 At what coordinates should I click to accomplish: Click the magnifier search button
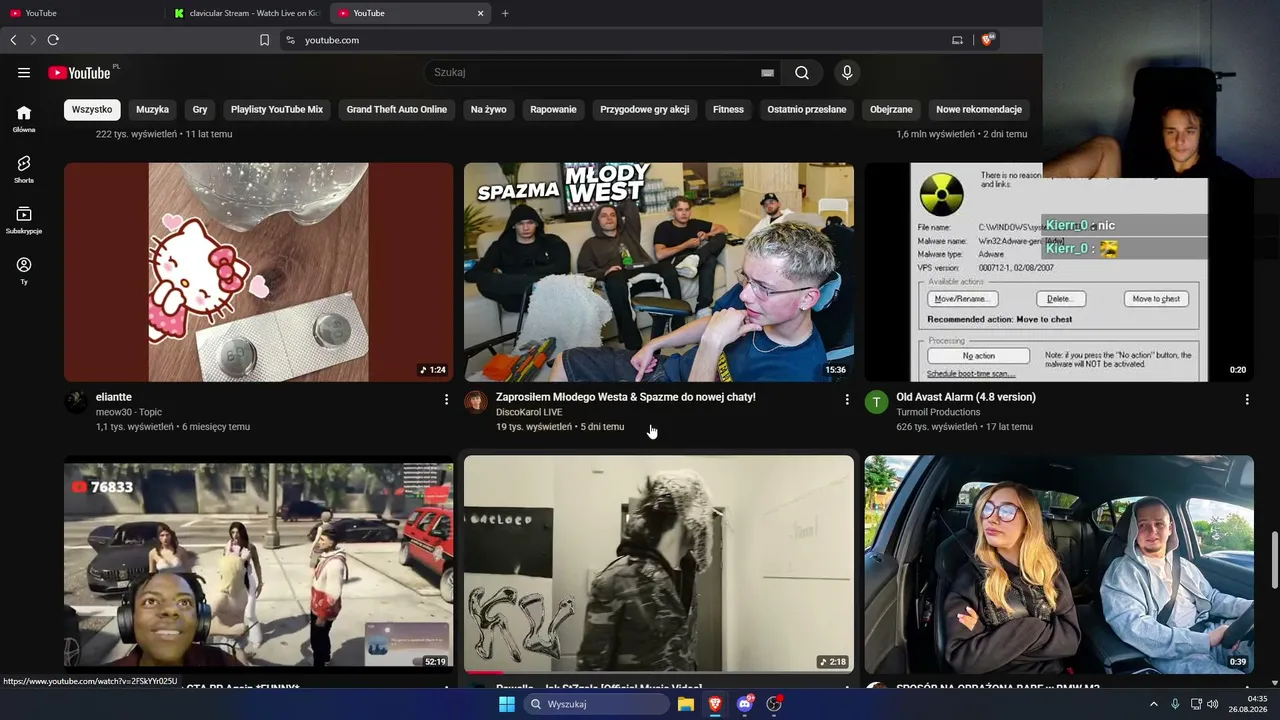802,72
